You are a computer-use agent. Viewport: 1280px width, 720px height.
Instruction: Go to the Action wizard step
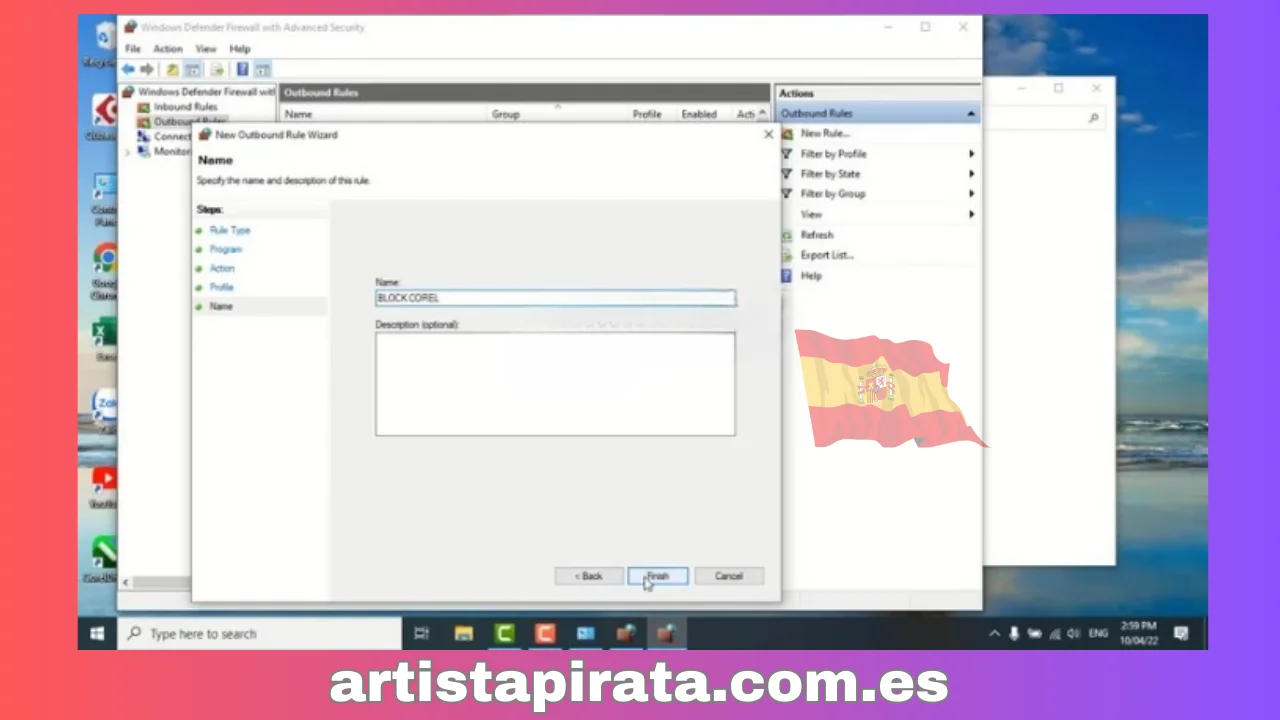point(222,268)
